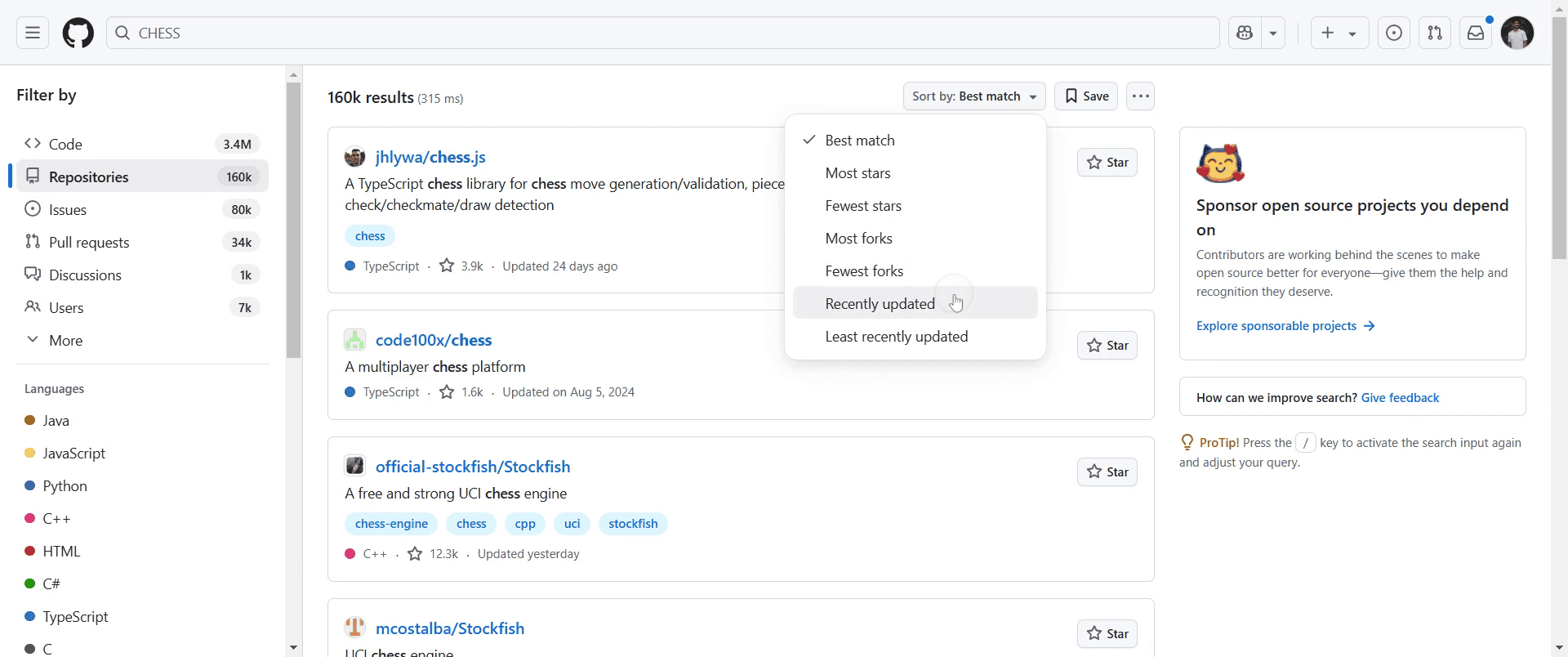1568x657 pixels.
Task: Filter results by Users
Action: tap(142, 307)
